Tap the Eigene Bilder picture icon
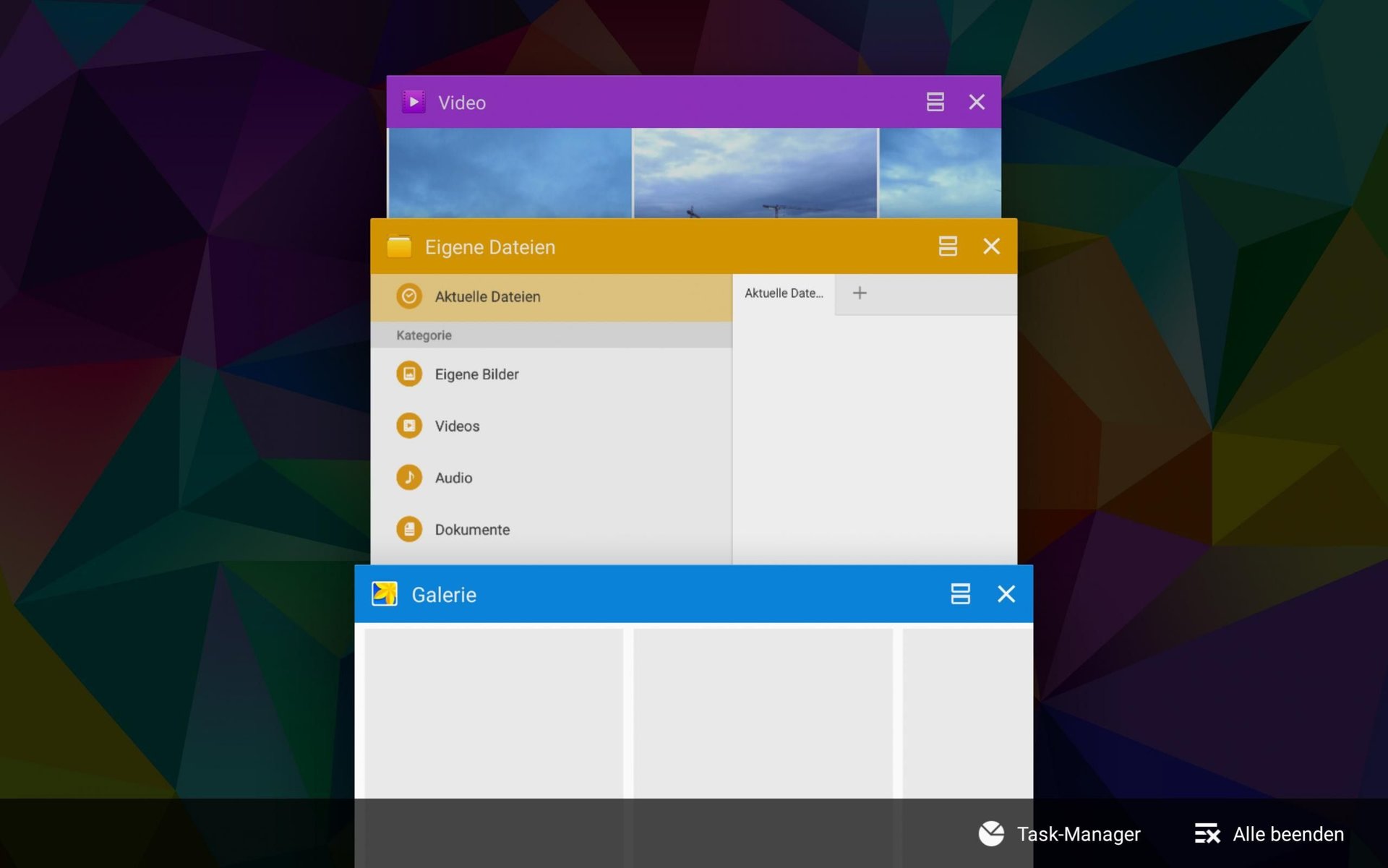 point(409,374)
